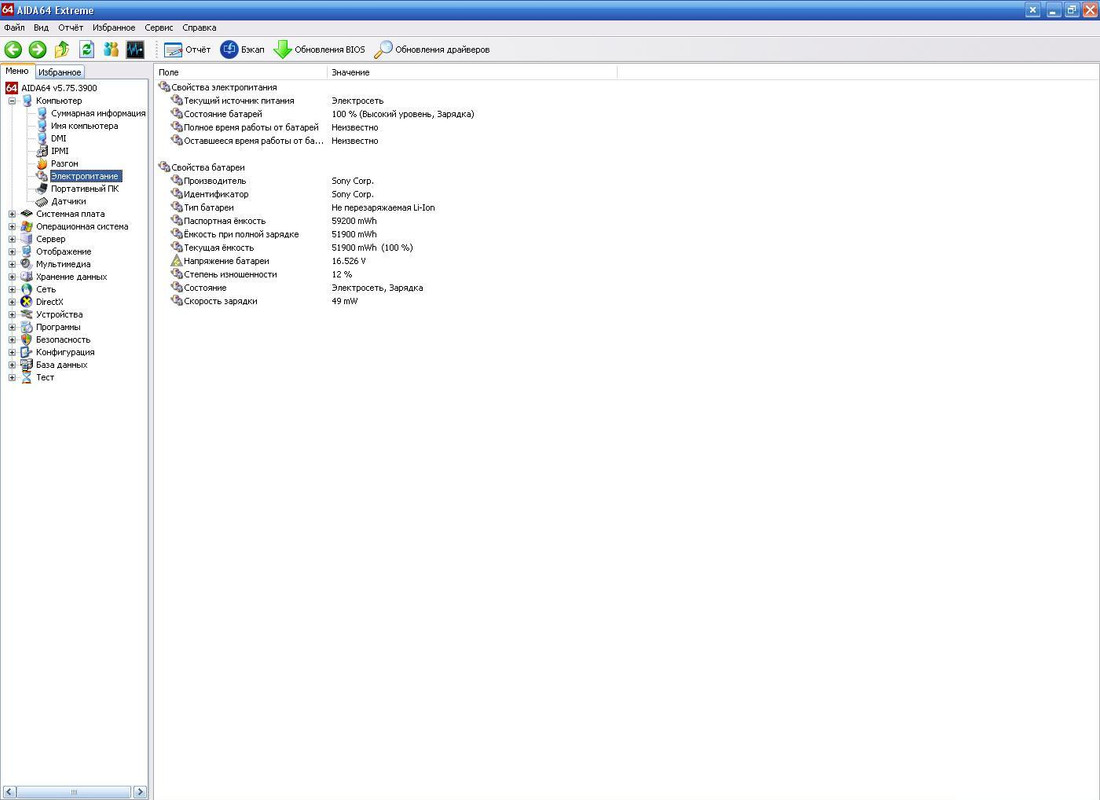Expand the Операционная система node

click(x=12, y=227)
